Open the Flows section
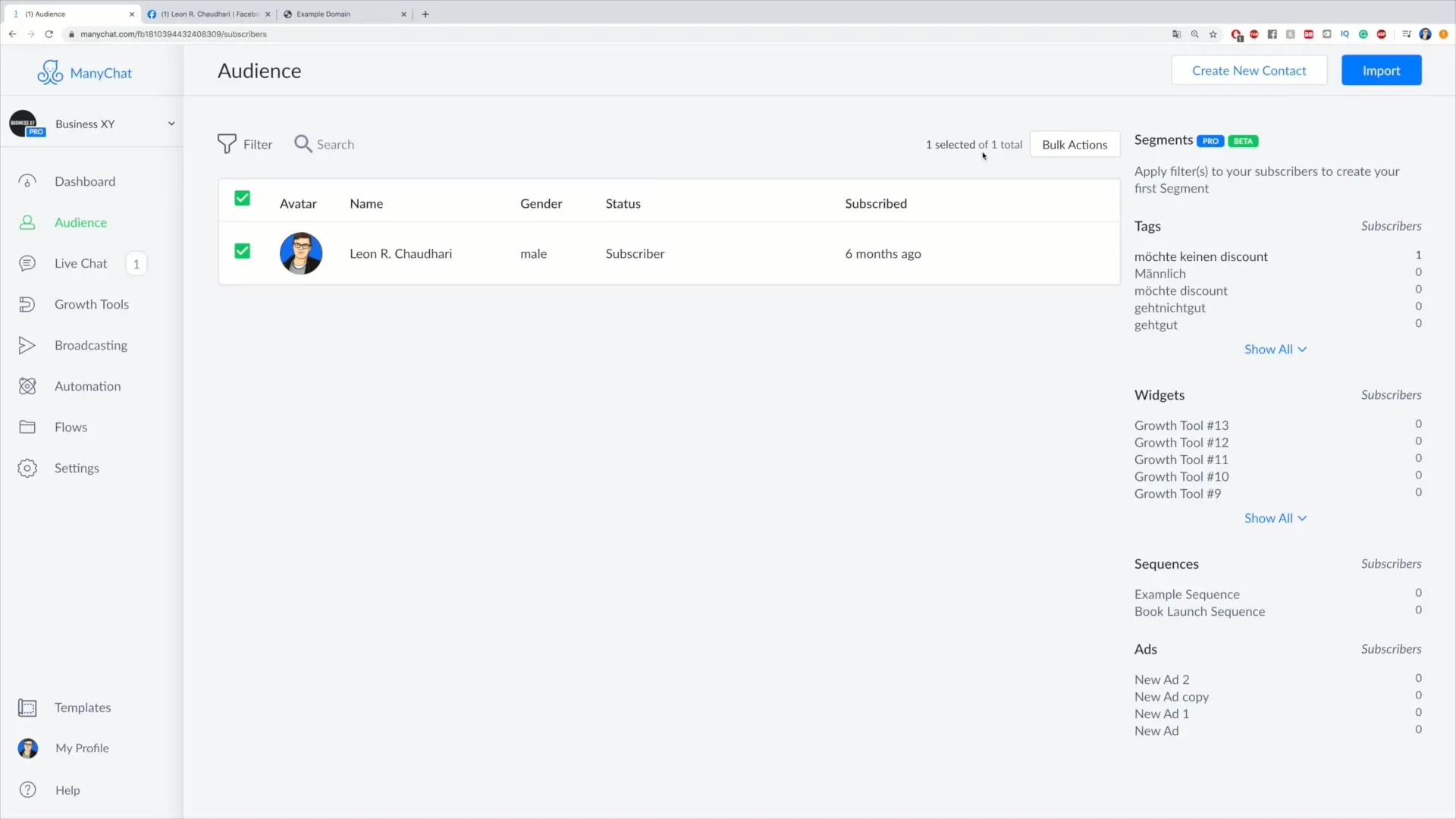1456x819 pixels. point(71,427)
